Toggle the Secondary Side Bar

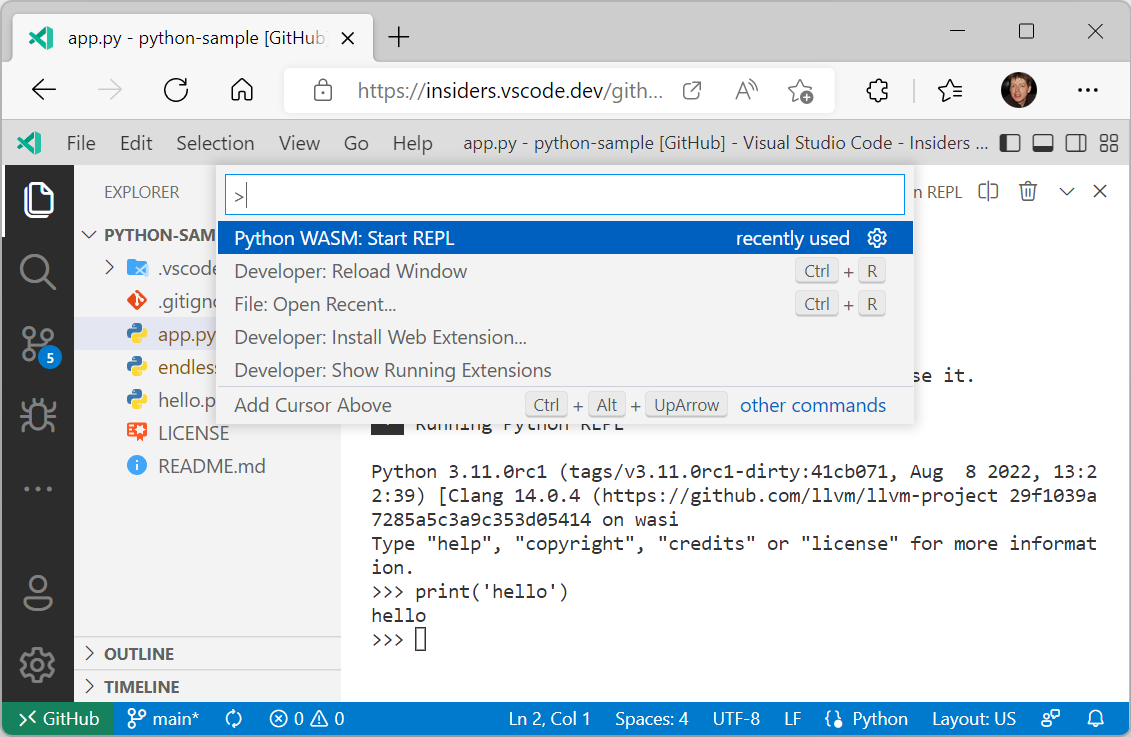(x=1076, y=143)
